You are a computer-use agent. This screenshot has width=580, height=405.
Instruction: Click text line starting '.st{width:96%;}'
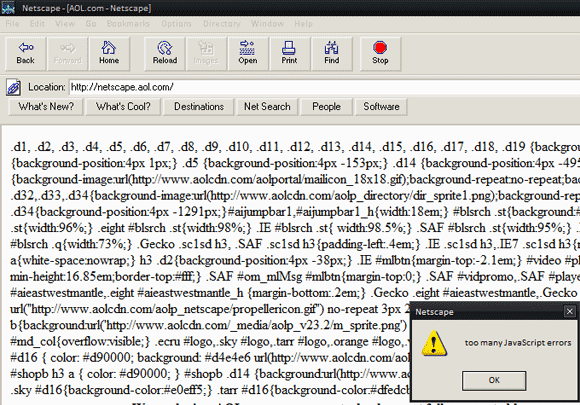295,228
